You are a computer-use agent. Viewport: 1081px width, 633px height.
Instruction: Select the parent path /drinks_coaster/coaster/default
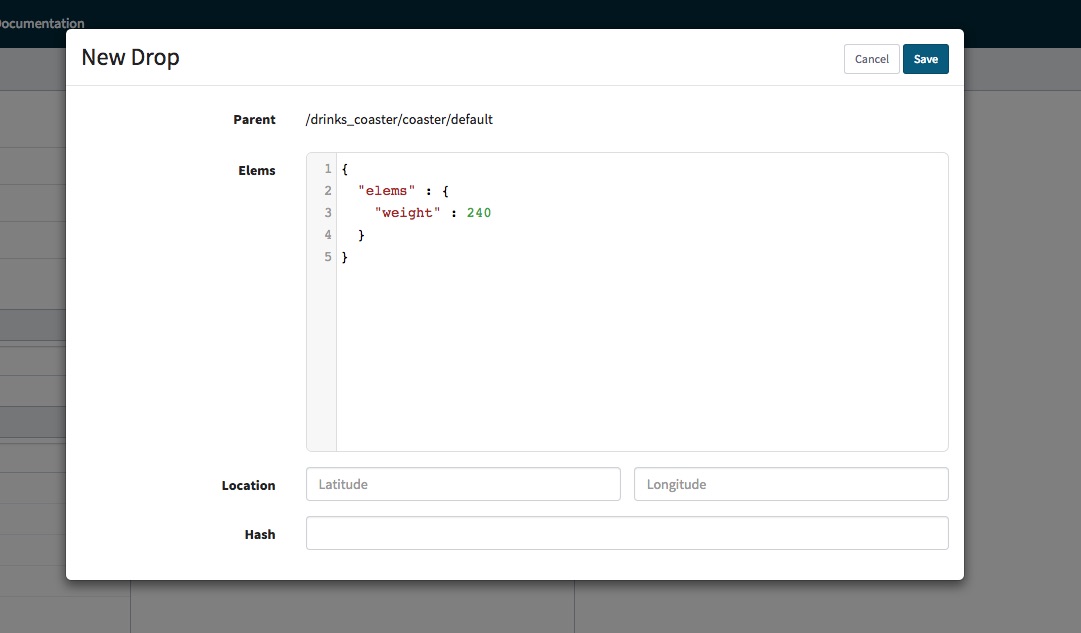(x=399, y=119)
